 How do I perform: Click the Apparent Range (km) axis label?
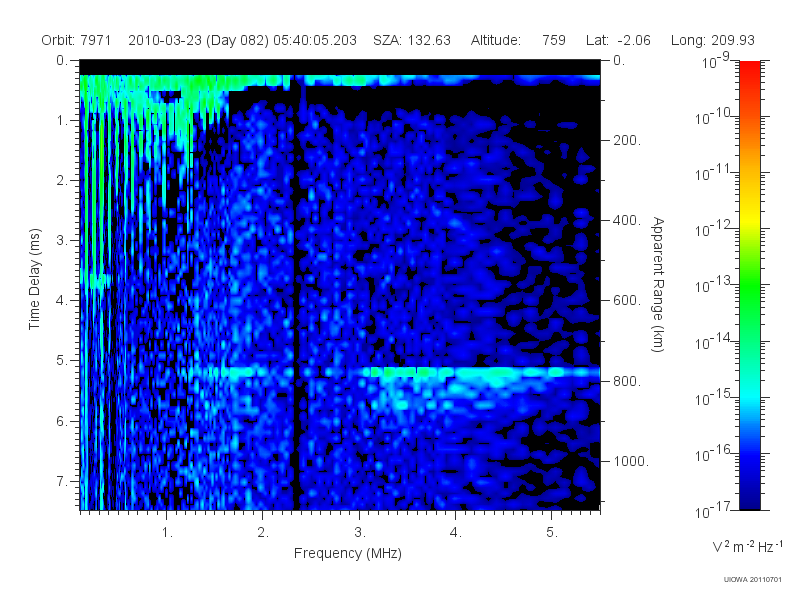pyautogui.click(x=658, y=284)
